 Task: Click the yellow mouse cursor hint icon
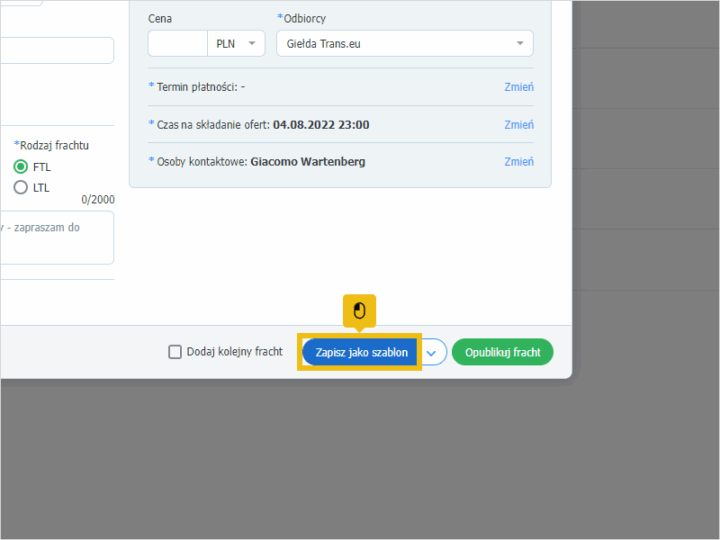pyautogui.click(x=359, y=311)
